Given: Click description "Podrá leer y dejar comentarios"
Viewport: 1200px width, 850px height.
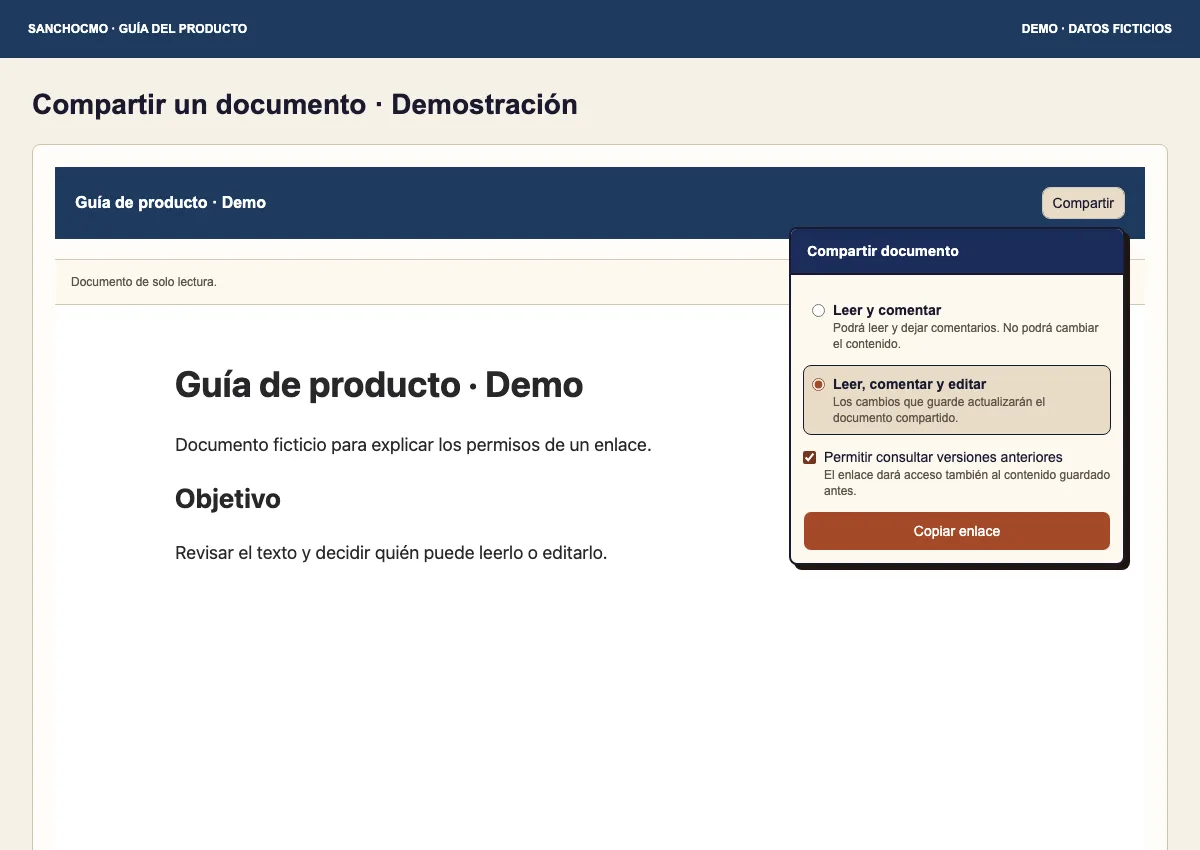Looking at the screenshot, I should click(966, 336).
